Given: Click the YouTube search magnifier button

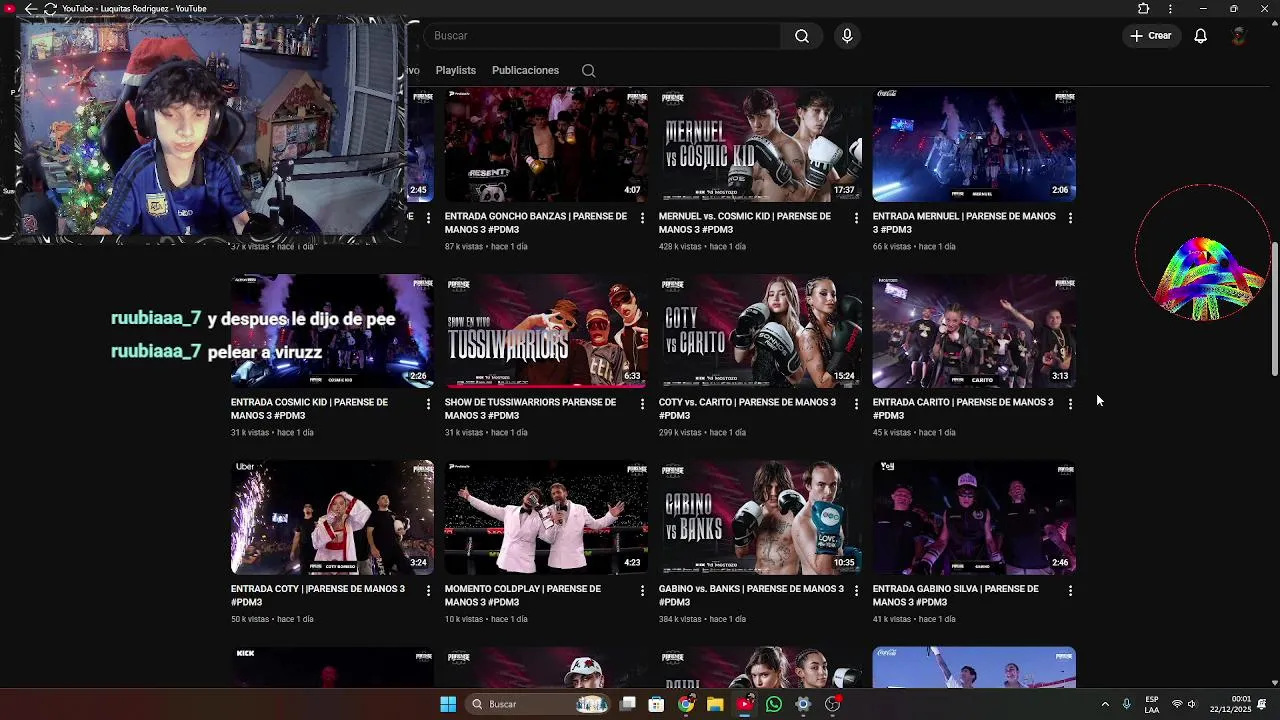Looking at the screenshot, I should click(x=802, y=36).
